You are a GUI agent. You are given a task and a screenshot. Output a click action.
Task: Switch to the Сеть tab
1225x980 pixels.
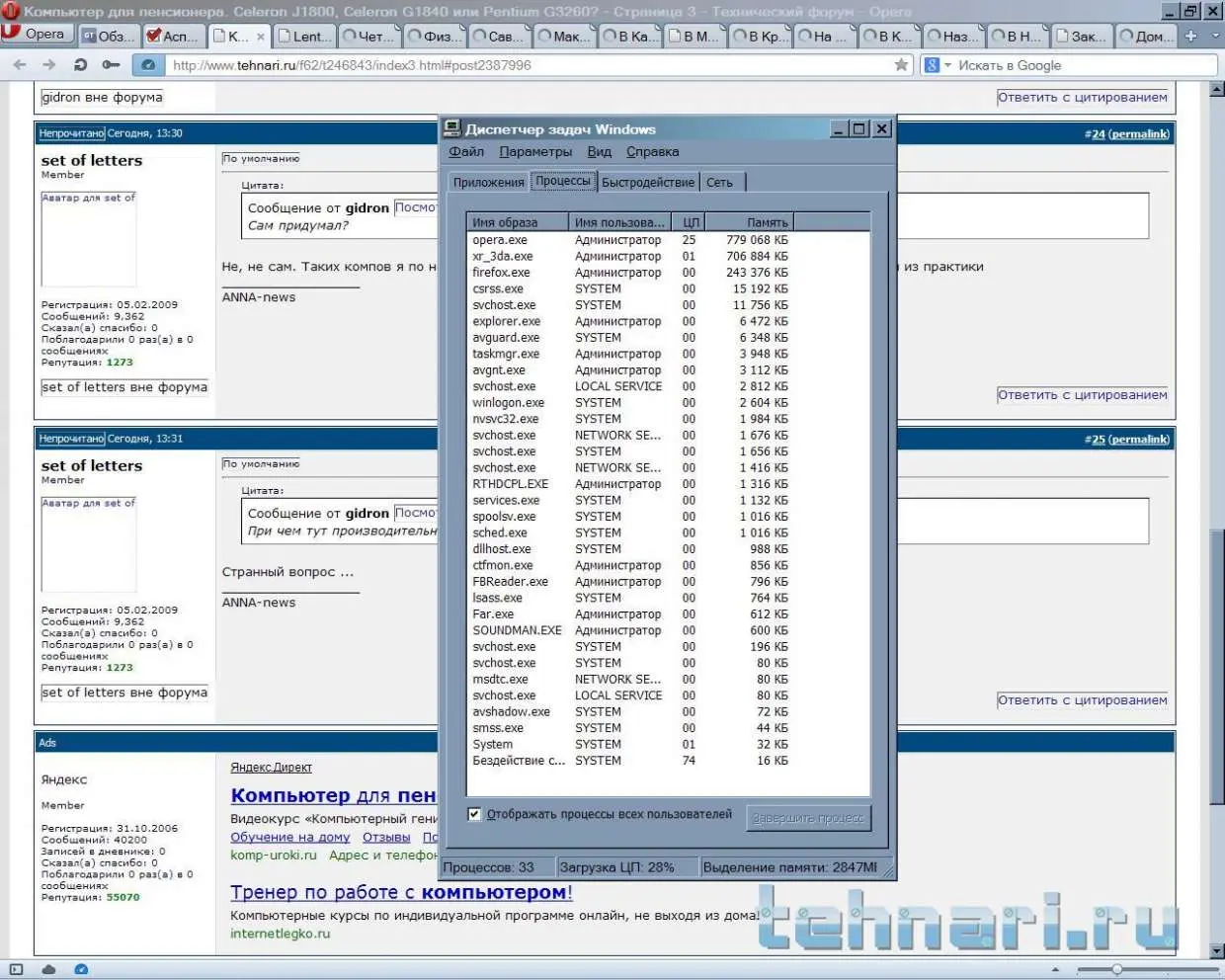pos(720,183)
